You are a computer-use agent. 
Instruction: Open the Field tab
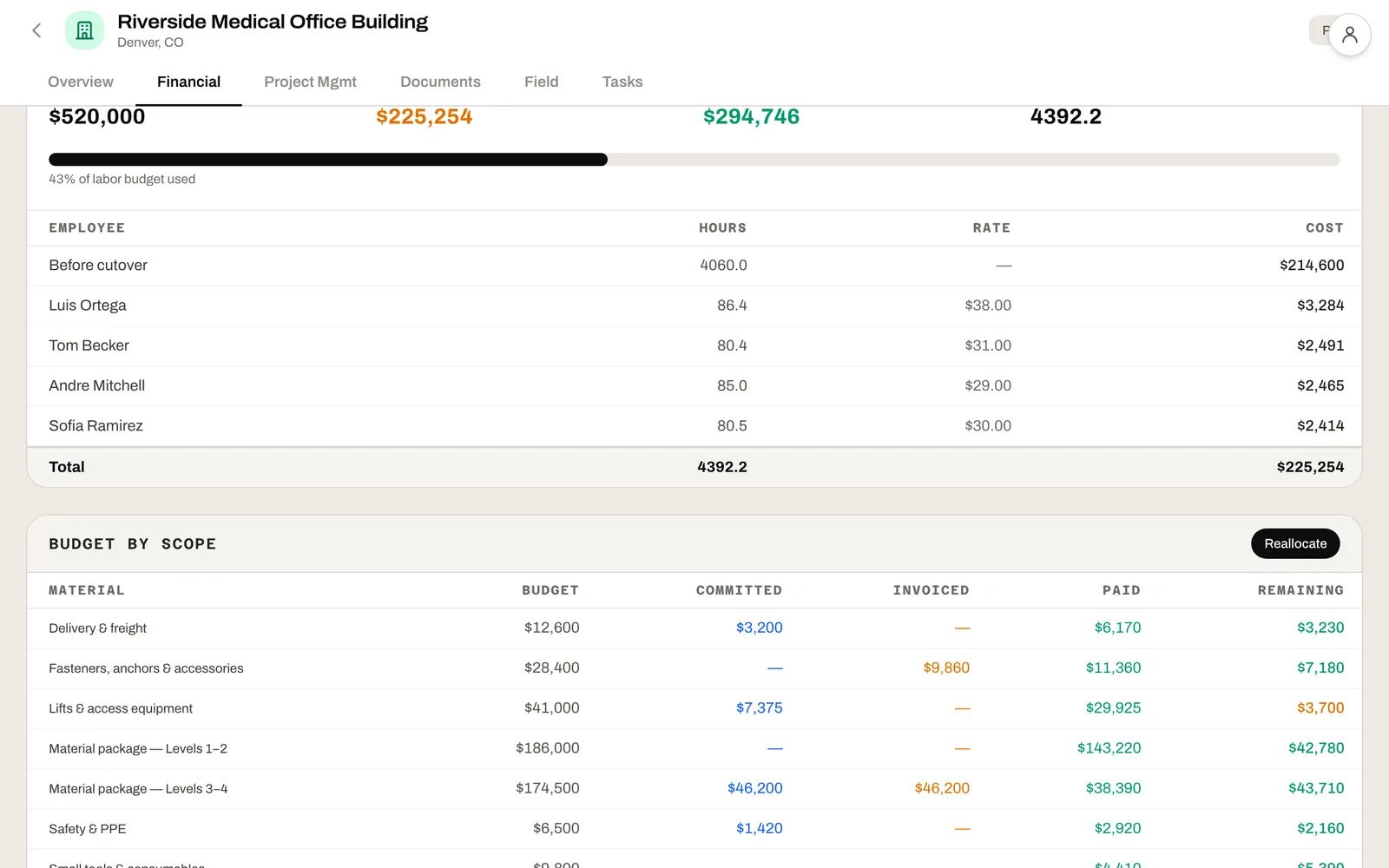click(541, 82)
